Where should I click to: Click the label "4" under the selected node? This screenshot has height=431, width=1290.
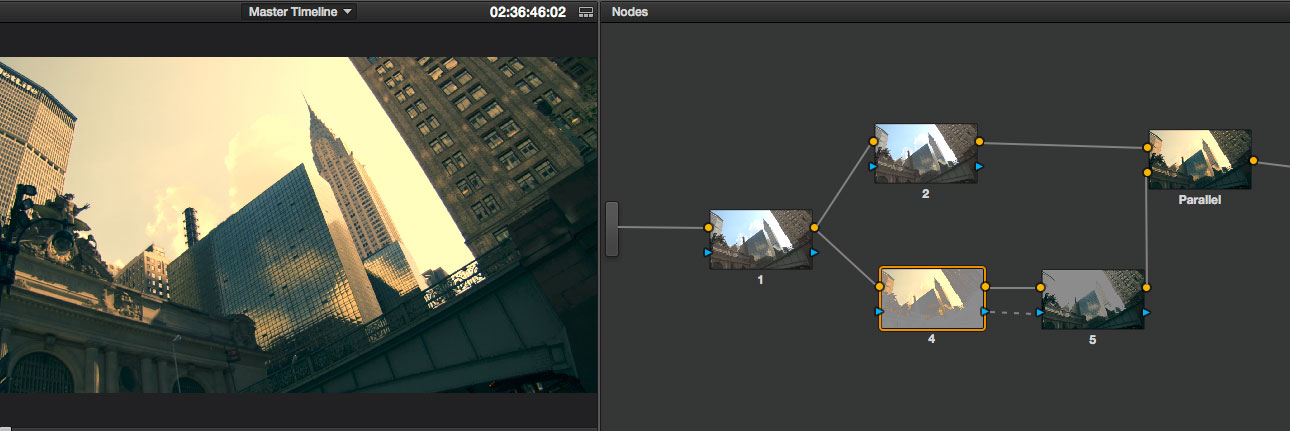coord(931,340)
